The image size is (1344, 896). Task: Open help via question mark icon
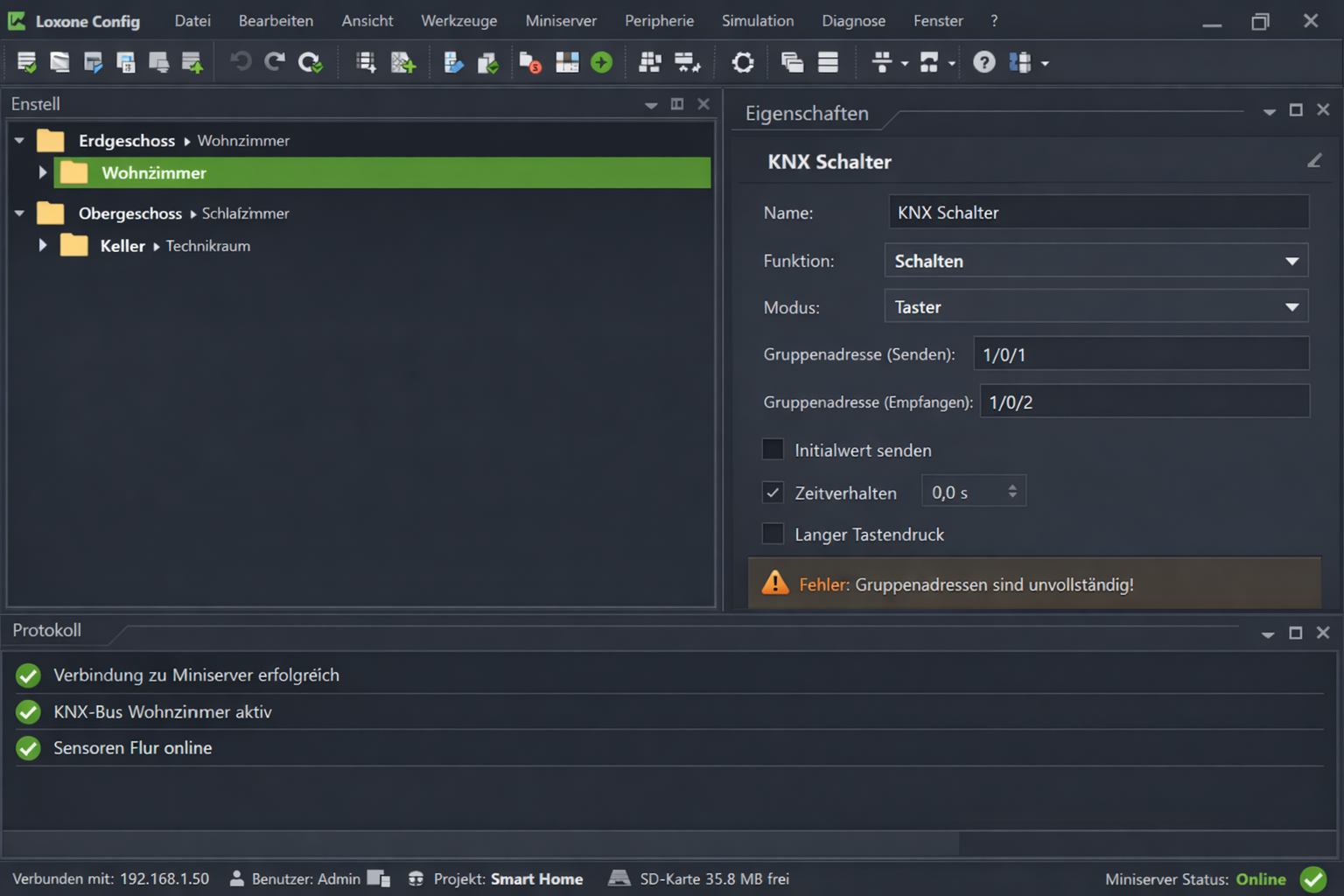point(984,62)
